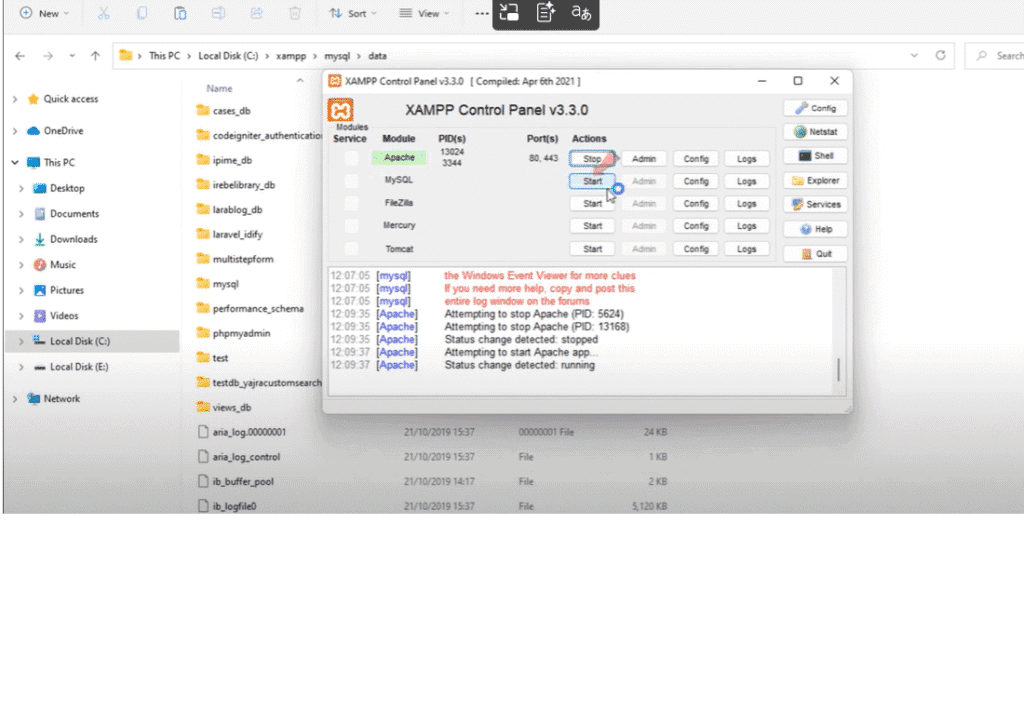
Task: Go forward in File Explorer
Action: (48, 56)
